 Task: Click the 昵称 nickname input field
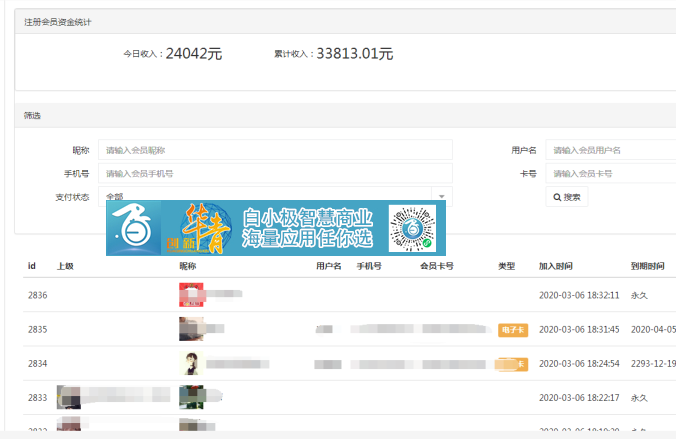pyautogui.click(x=275, y=150)
